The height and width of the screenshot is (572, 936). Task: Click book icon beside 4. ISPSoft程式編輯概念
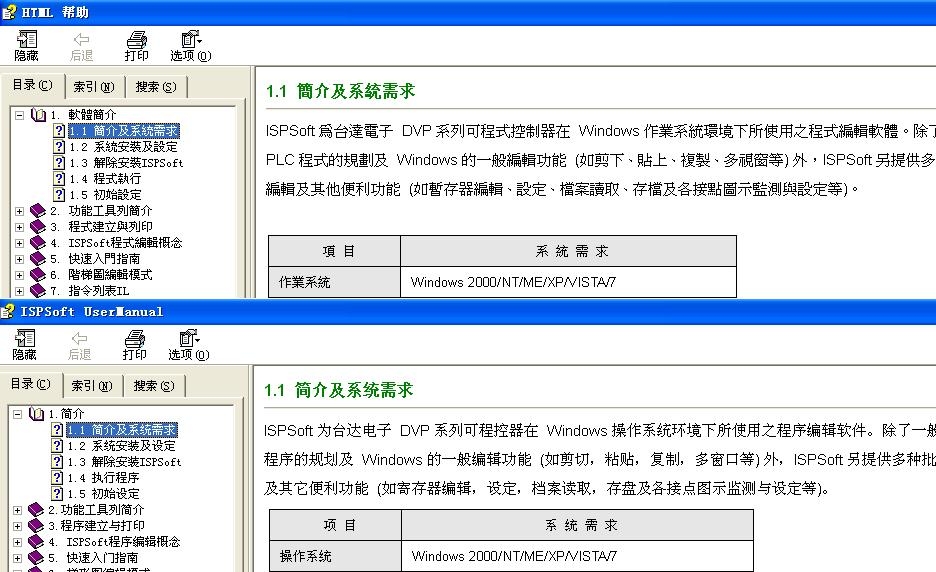(x=38, y=243)
